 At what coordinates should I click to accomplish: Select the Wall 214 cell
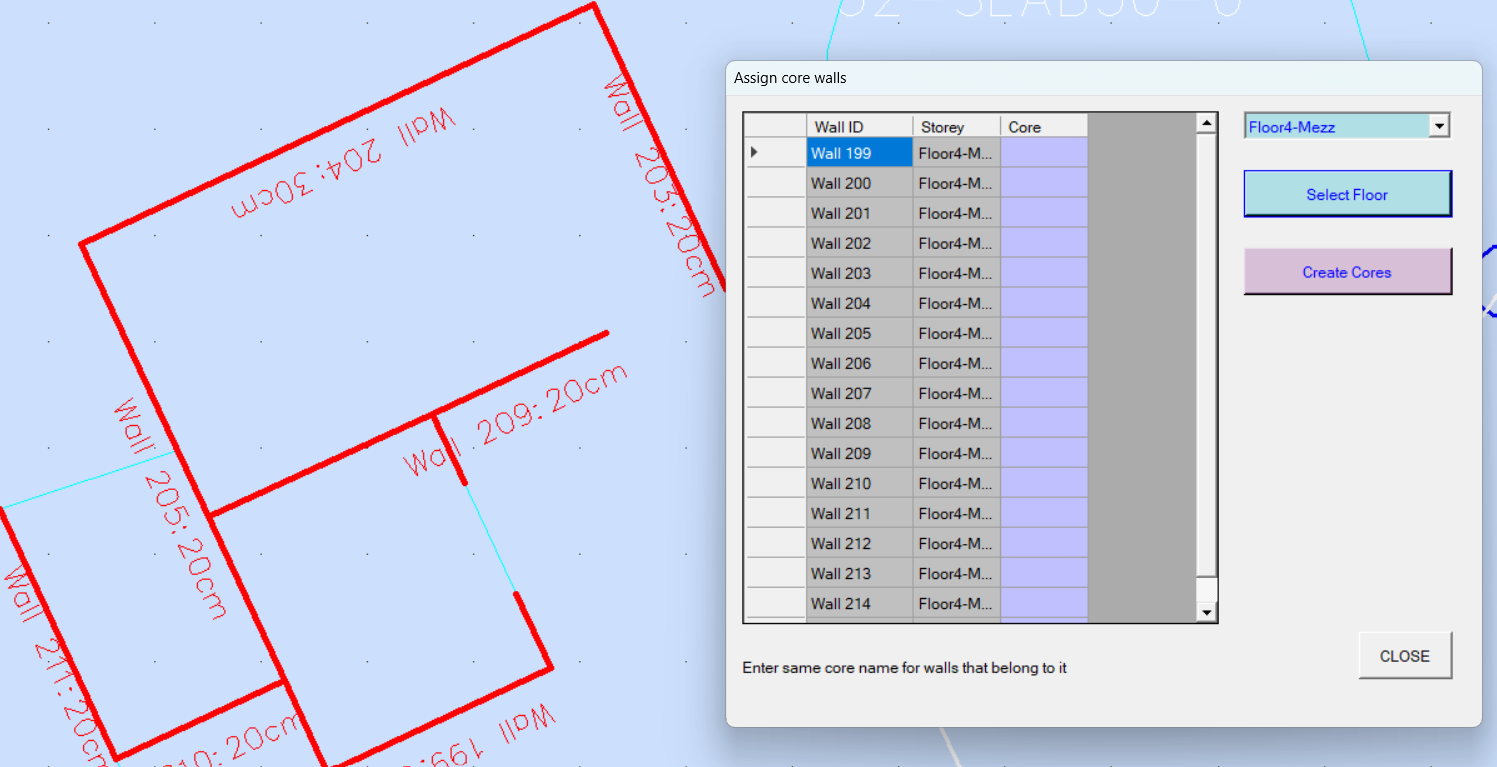pos(859,603)
